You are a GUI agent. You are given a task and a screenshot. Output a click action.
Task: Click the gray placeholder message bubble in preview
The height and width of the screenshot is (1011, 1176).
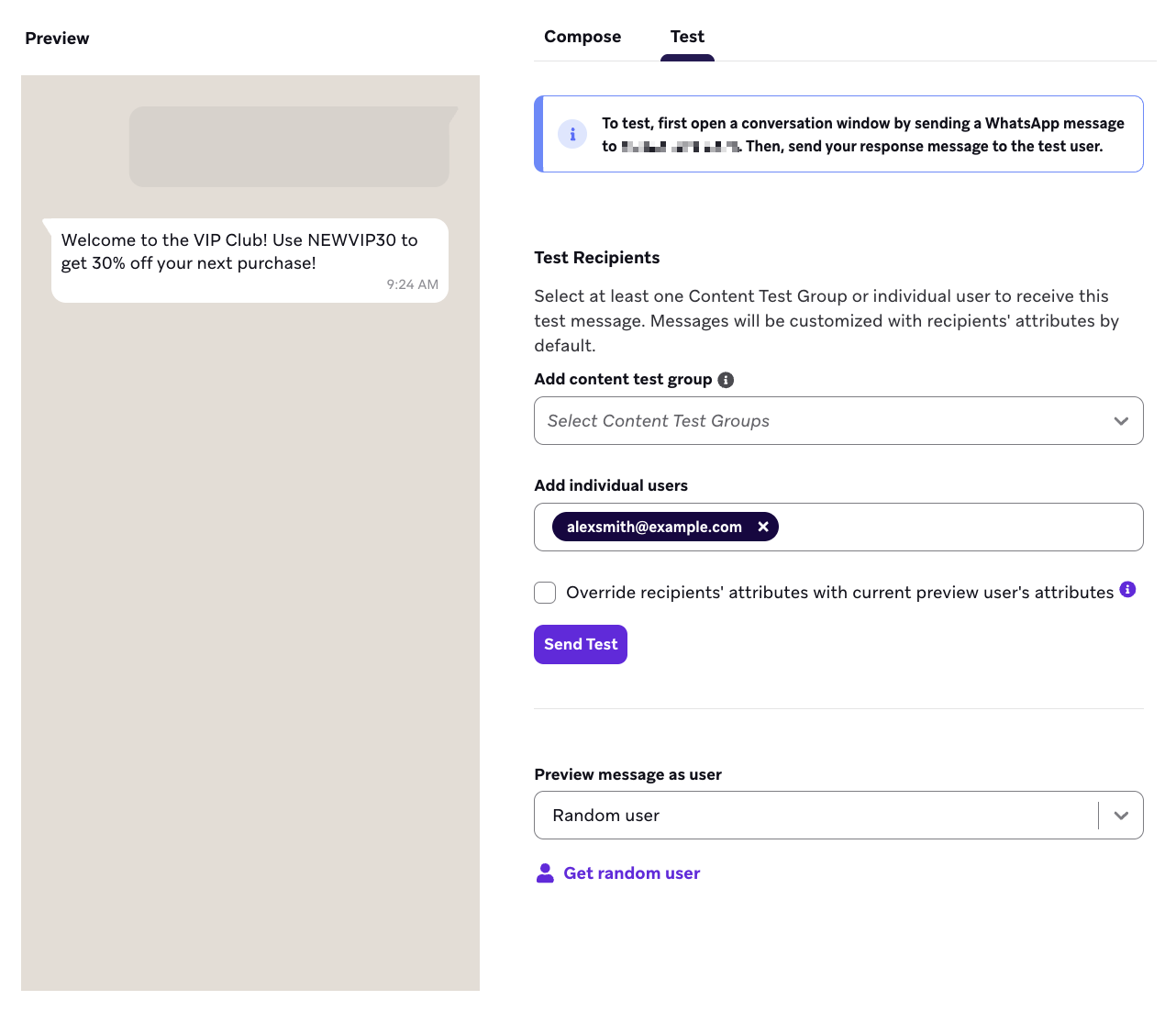click(x=289, y=147)
